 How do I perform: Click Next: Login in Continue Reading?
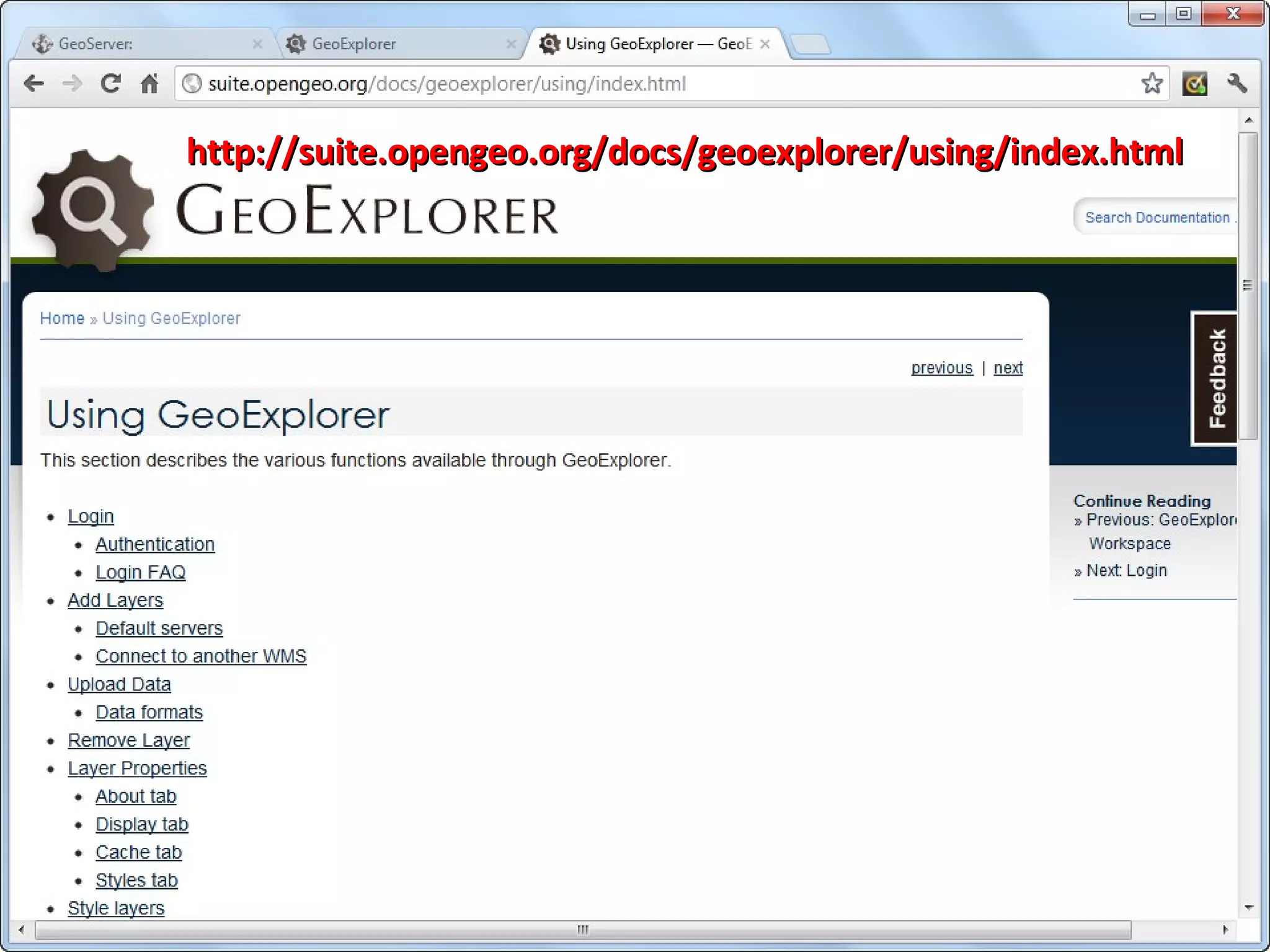pyautogui.click(x=1126, y=570)
